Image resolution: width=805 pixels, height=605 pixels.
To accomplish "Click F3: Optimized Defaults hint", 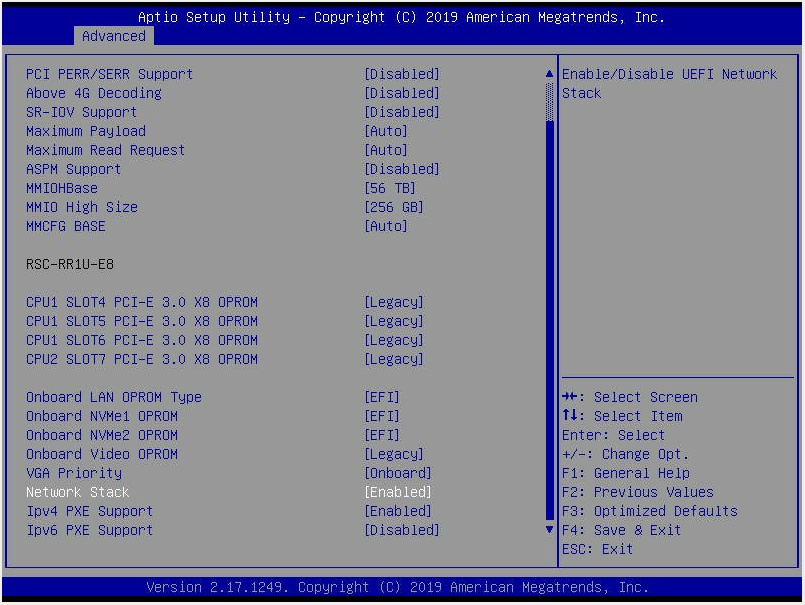I will coord(649,511).
